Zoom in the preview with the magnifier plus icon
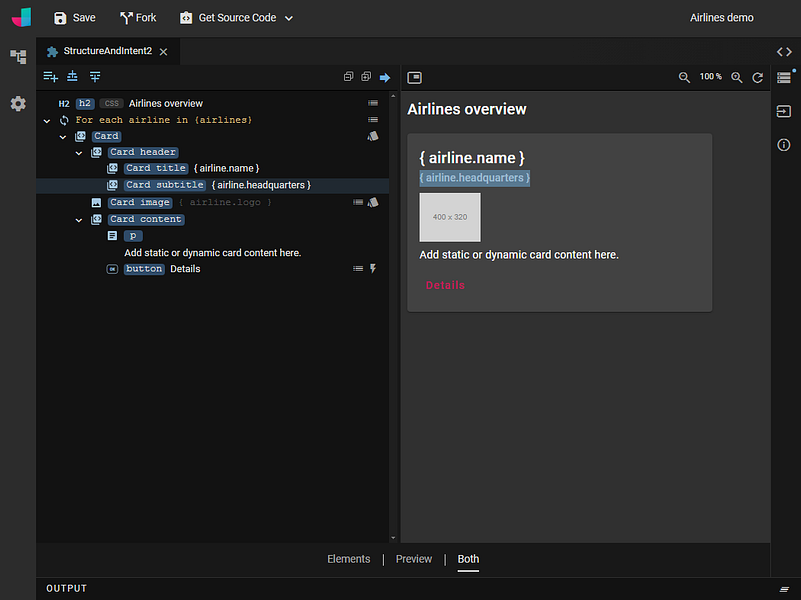This screenshot has width=801, height=600. (737, 77)
